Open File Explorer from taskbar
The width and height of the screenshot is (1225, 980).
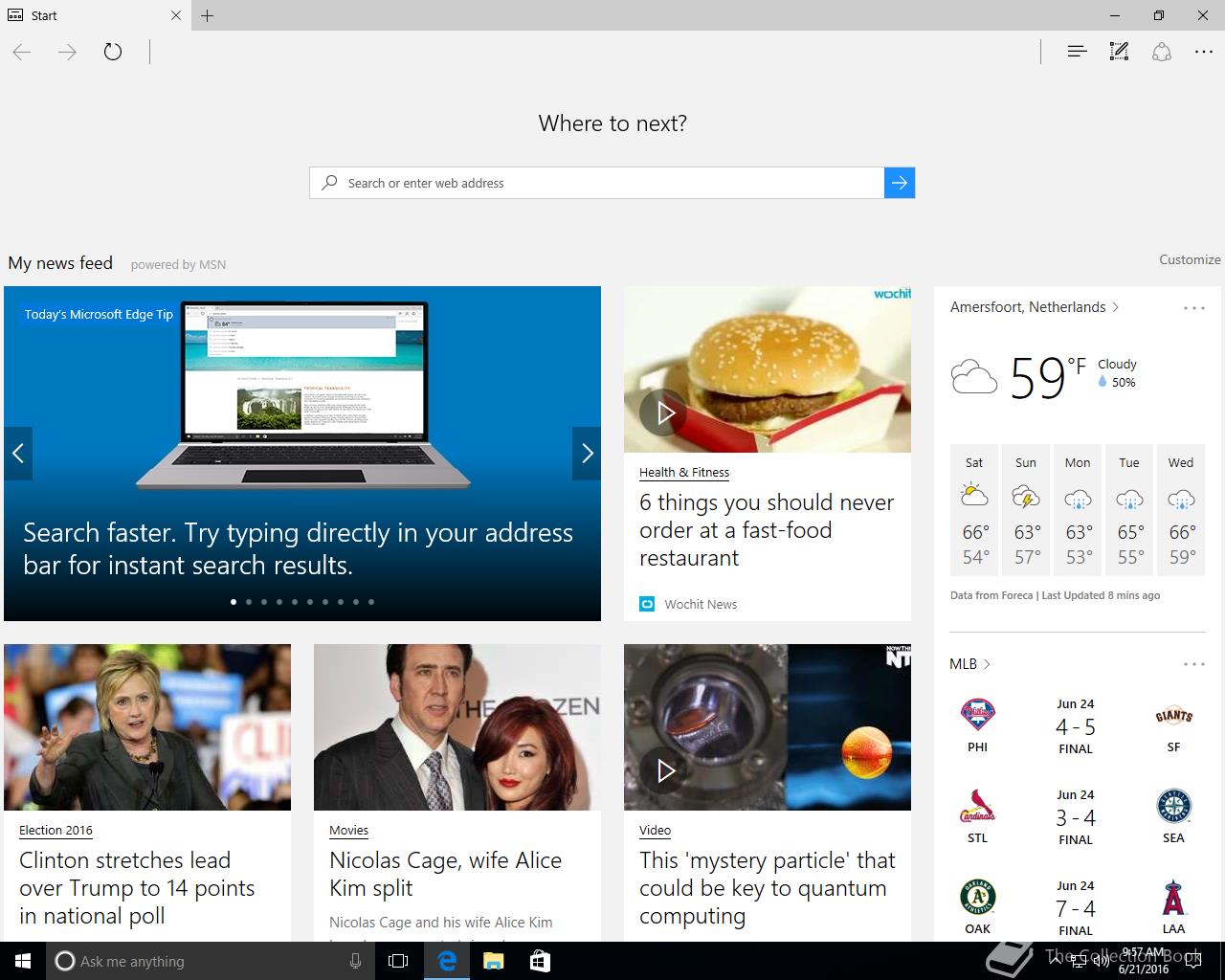493,961
